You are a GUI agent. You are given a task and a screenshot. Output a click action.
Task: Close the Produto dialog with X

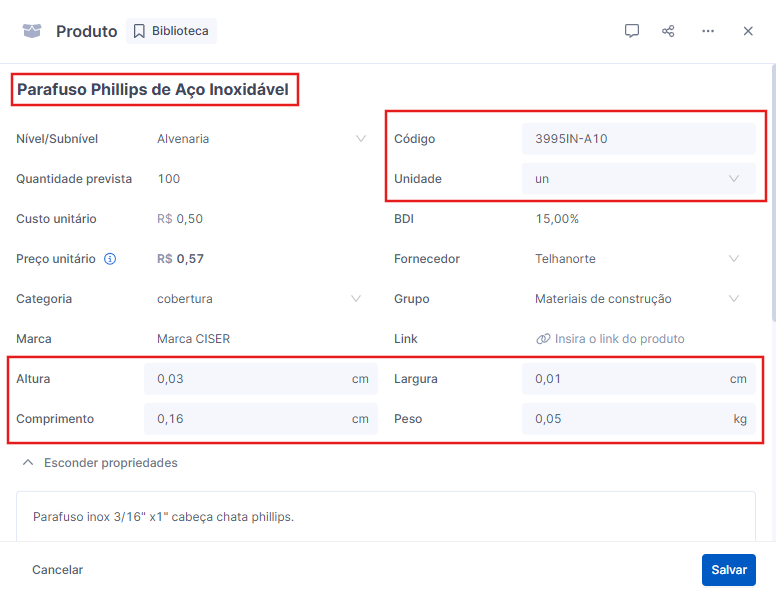(x=748, y=31)
